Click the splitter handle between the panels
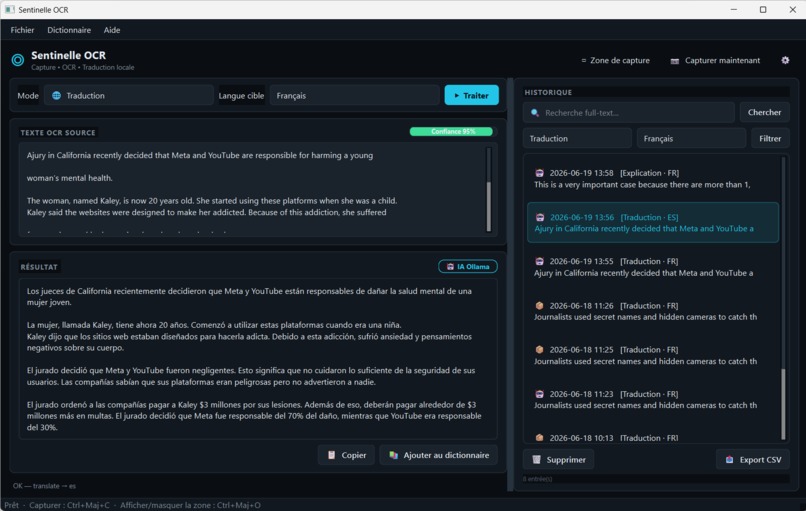The width and height of the screenshot is (806, 511). click(510, 284)
